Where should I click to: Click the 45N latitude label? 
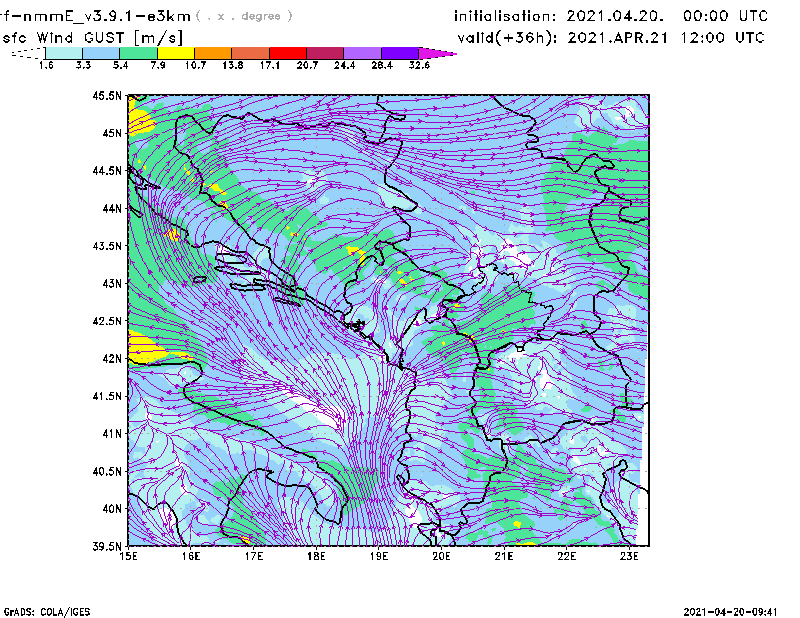click(x=112, y=133)
